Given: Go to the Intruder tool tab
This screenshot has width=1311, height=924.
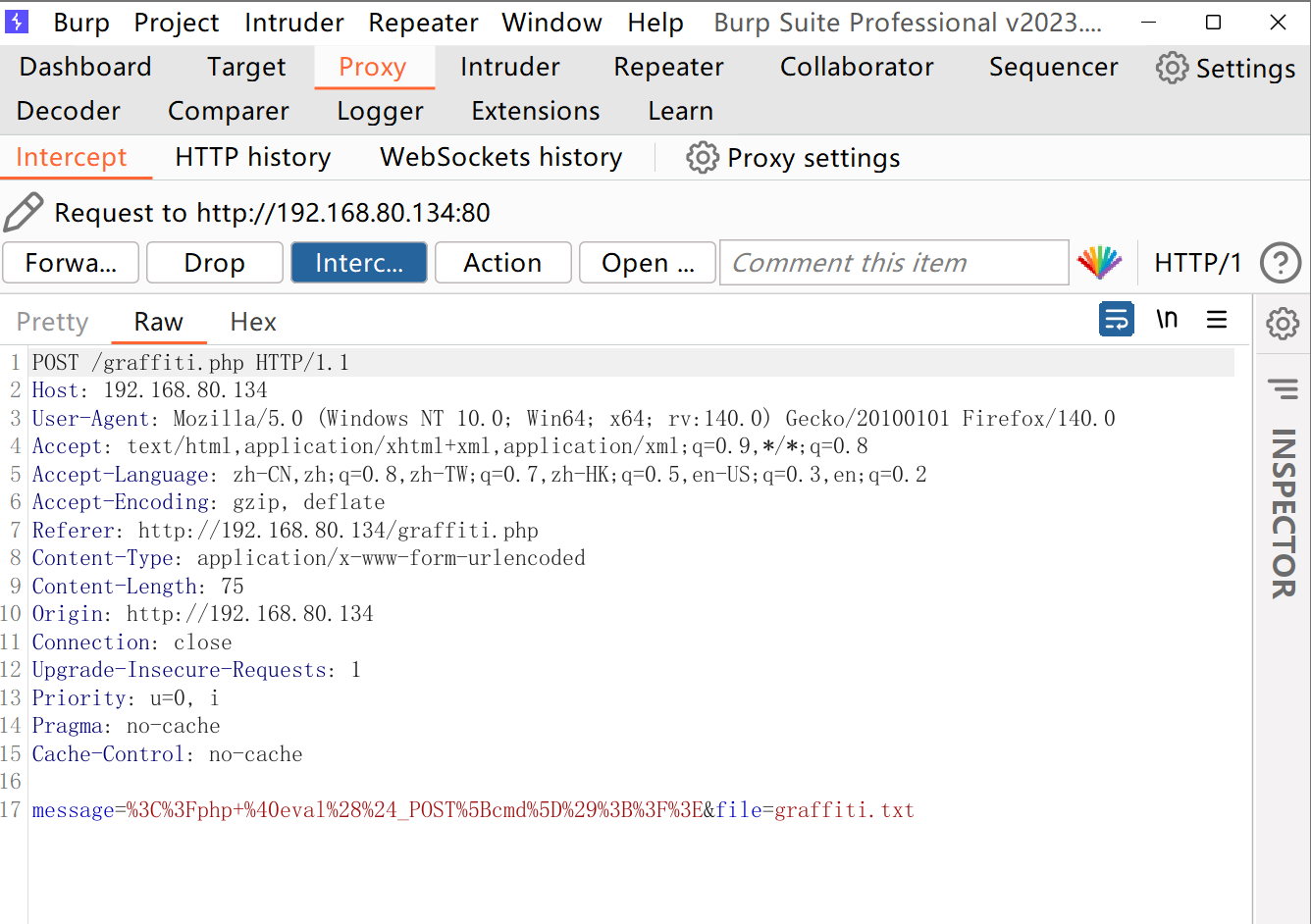Looking at the screenshot, I should point(510,67).
